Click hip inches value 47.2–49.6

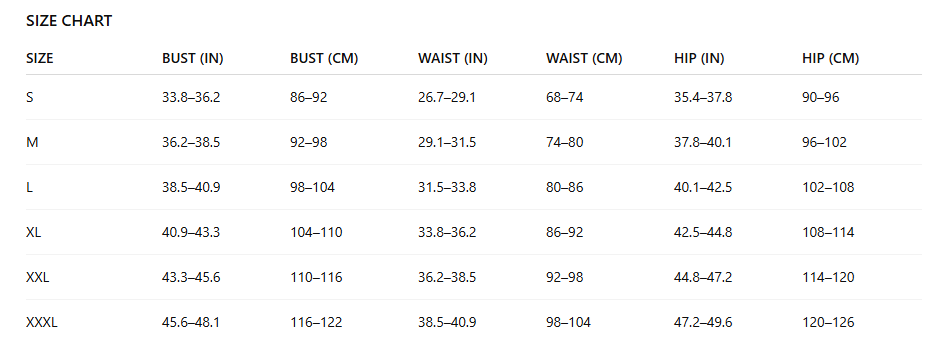(x=703, y=323)
